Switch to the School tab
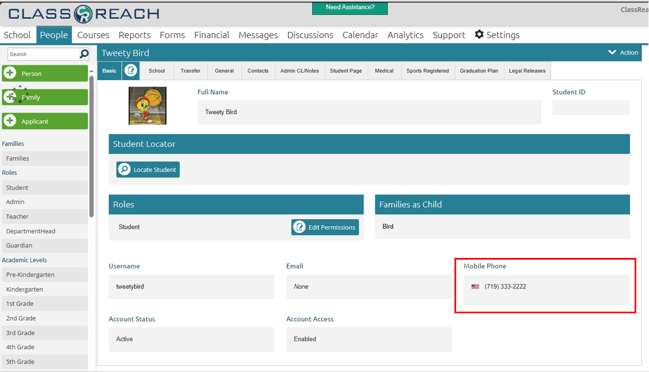 coord(157,71)
